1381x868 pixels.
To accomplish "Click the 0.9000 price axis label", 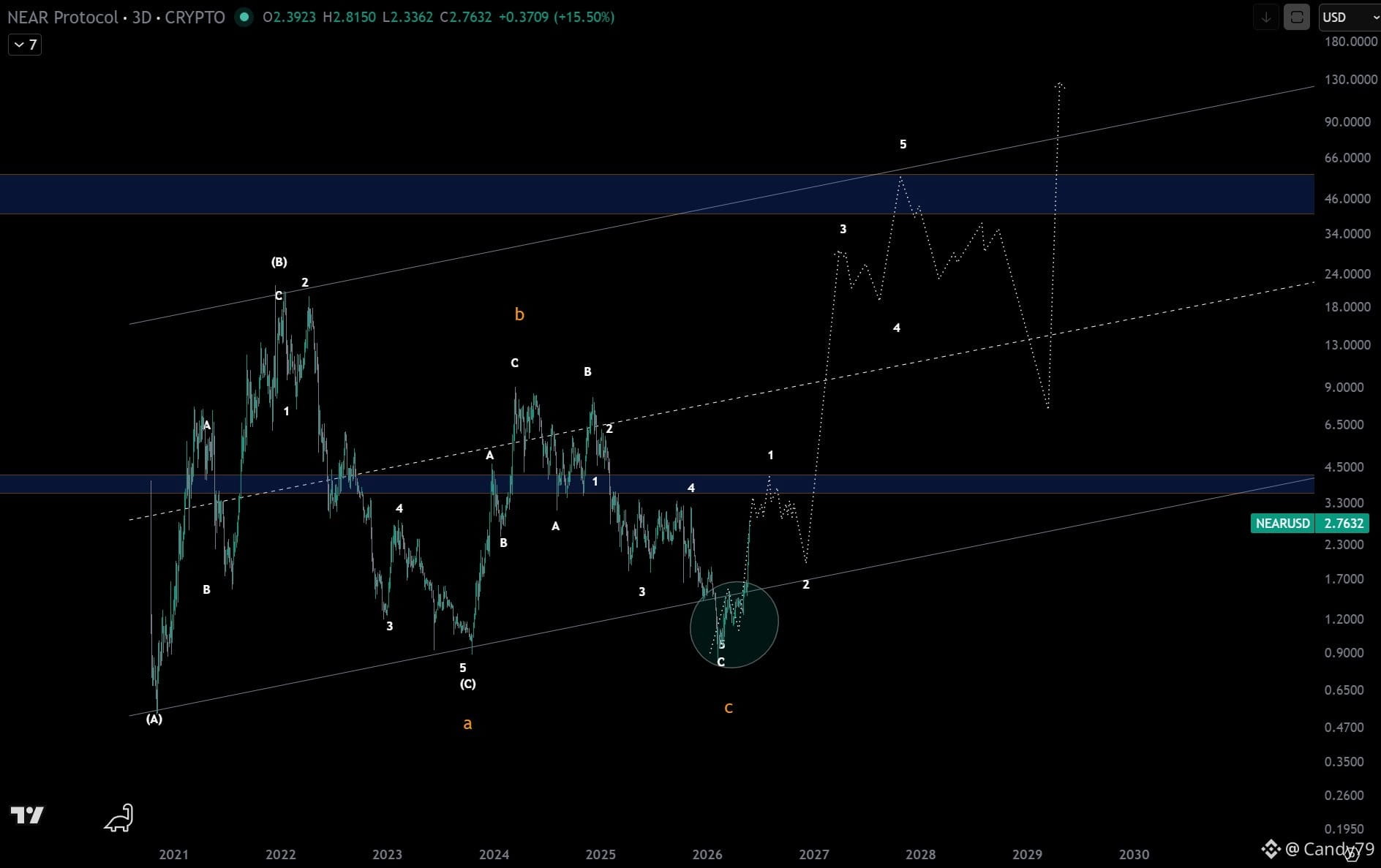I will pos(1344,652).
